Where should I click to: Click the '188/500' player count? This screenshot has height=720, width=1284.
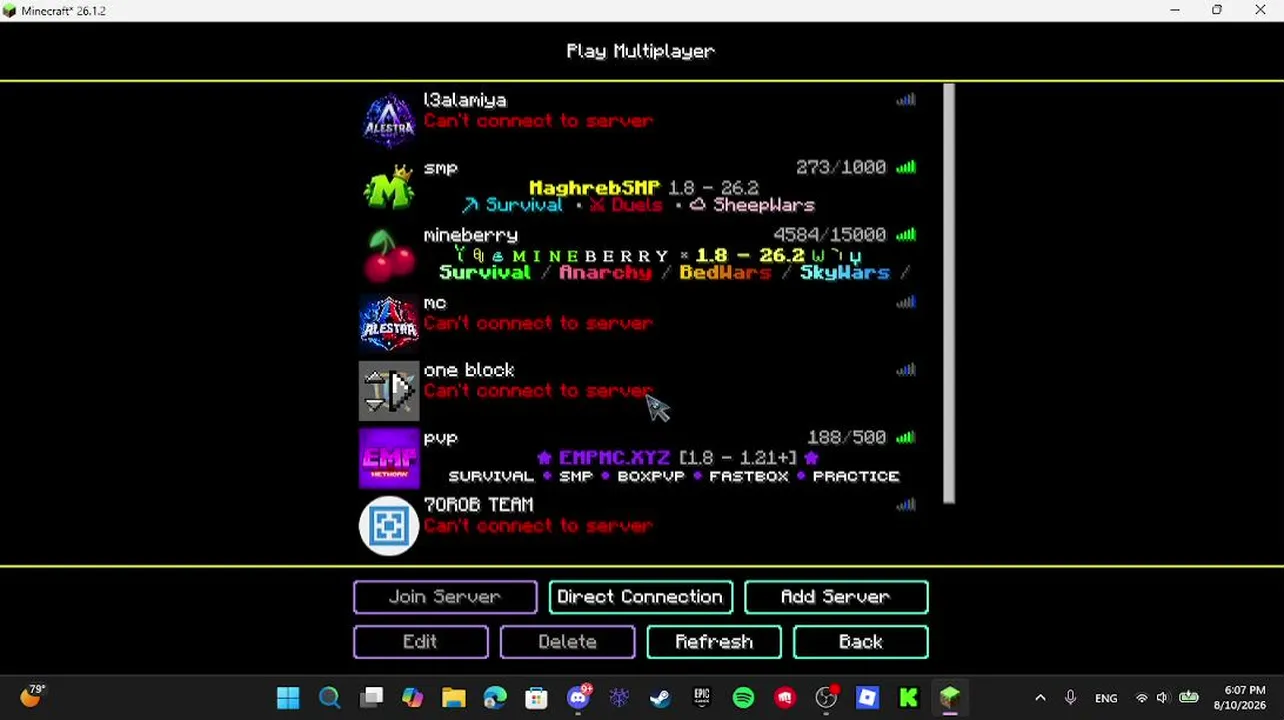coord(847,437)
